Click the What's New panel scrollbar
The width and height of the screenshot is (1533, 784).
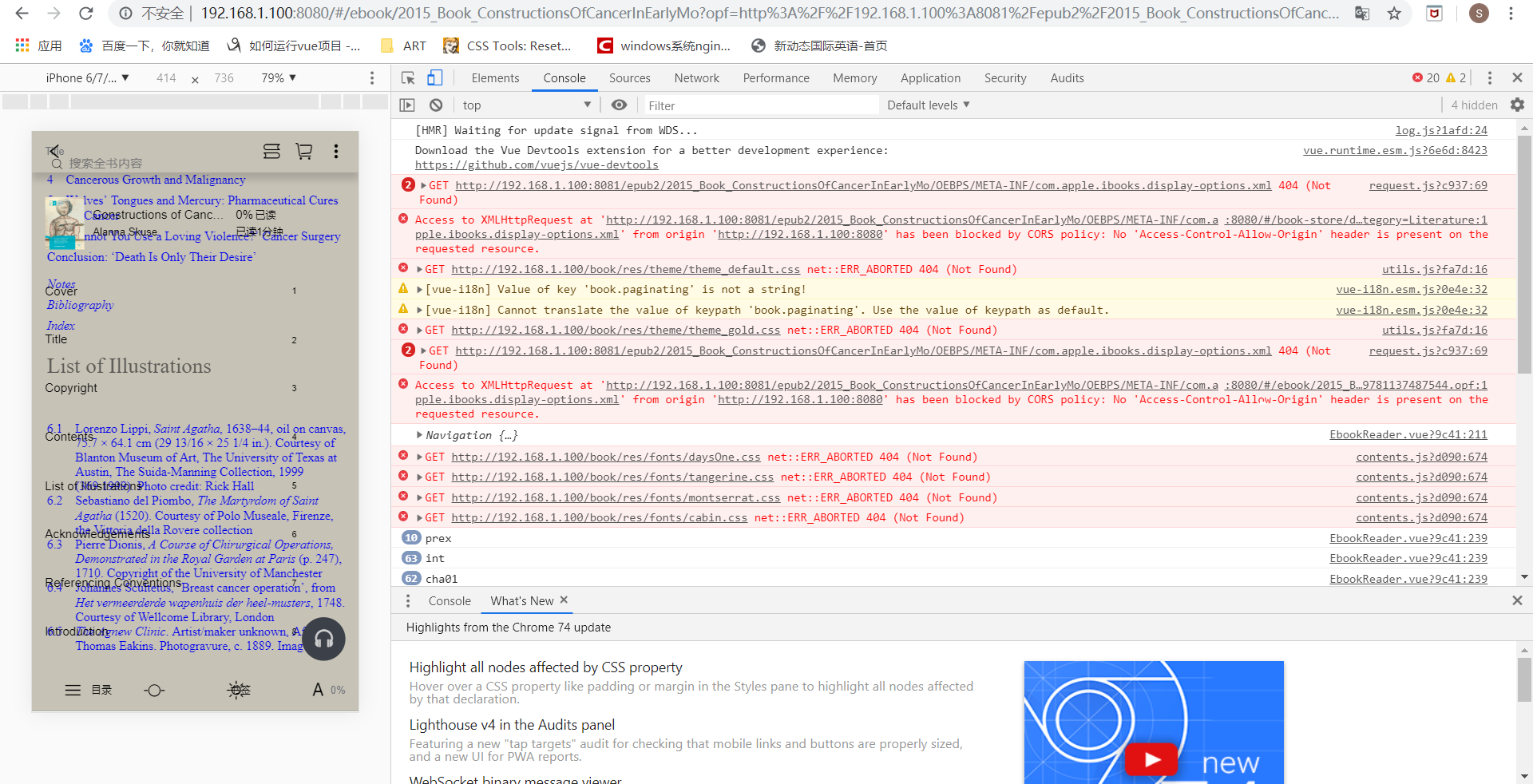(x=1524, y=679)
